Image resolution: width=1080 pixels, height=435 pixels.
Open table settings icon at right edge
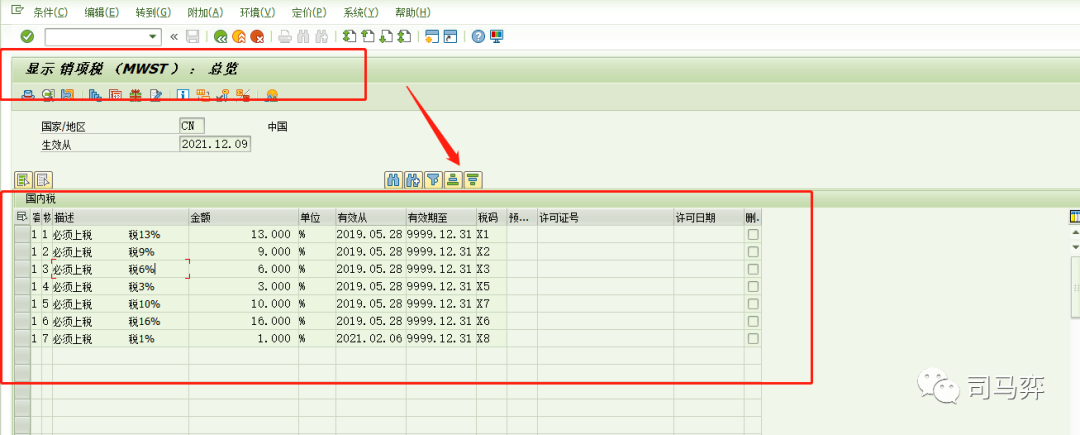(x=1074, y=218)
